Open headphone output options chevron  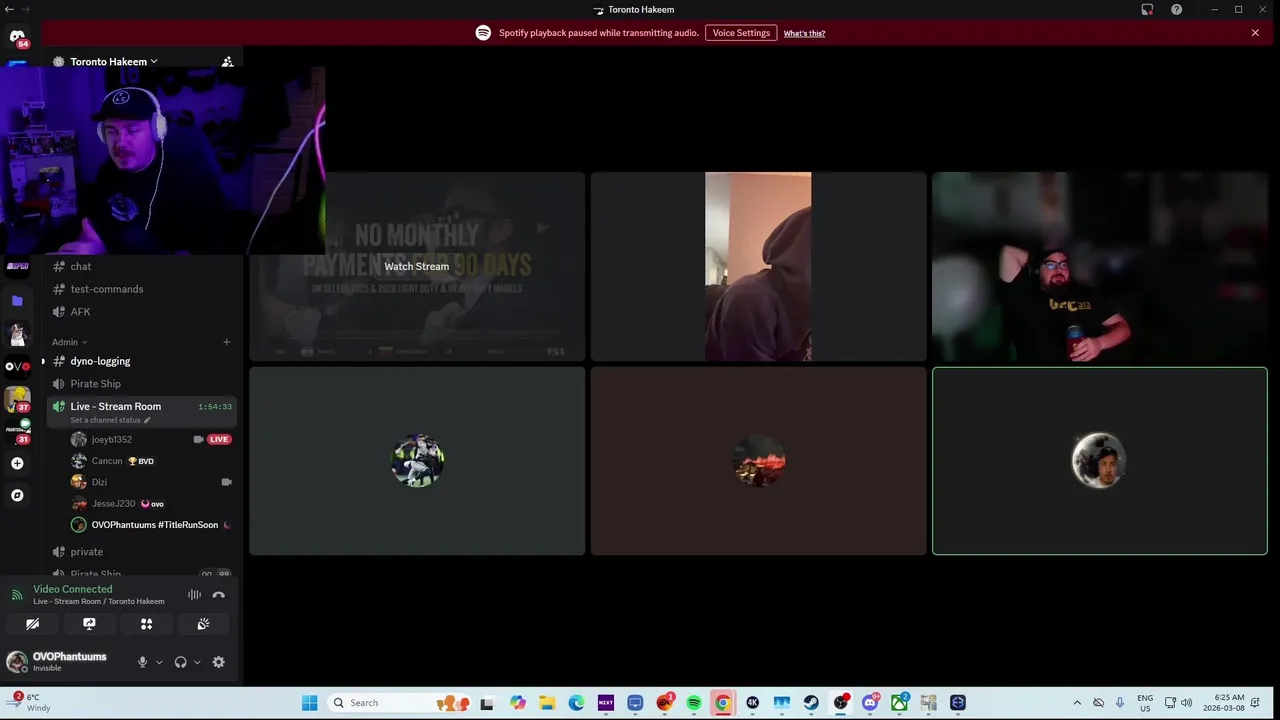pos(197,662)
